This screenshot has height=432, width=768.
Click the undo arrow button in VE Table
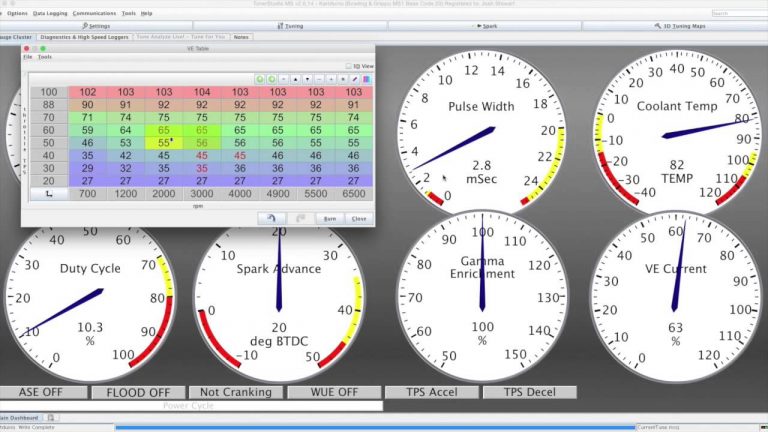[x=269, y=218]
